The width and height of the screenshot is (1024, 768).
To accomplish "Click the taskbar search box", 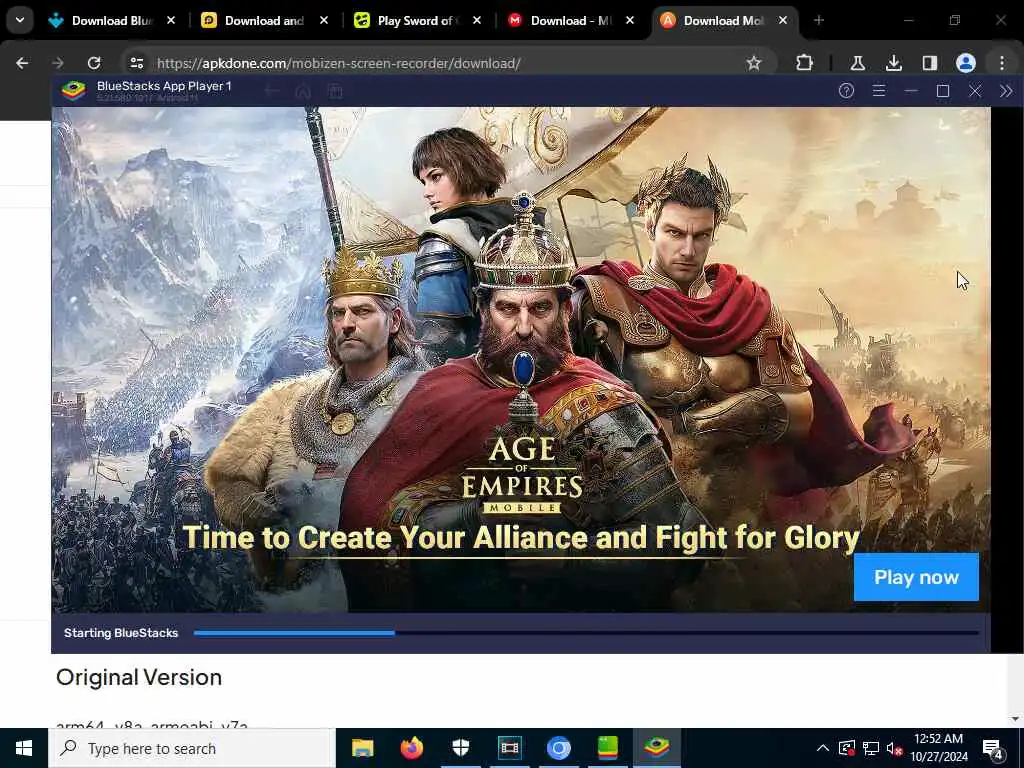I will coord(191,748).
